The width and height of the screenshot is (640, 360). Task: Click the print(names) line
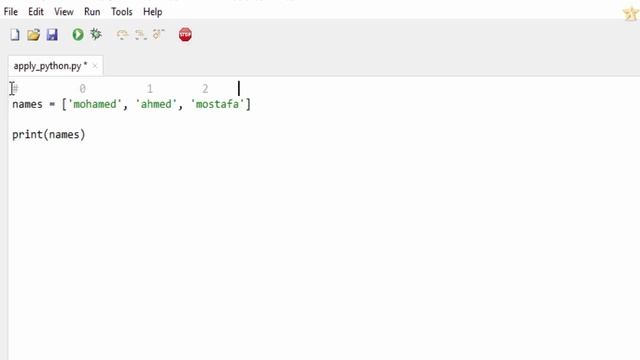(x=49, y=134)
